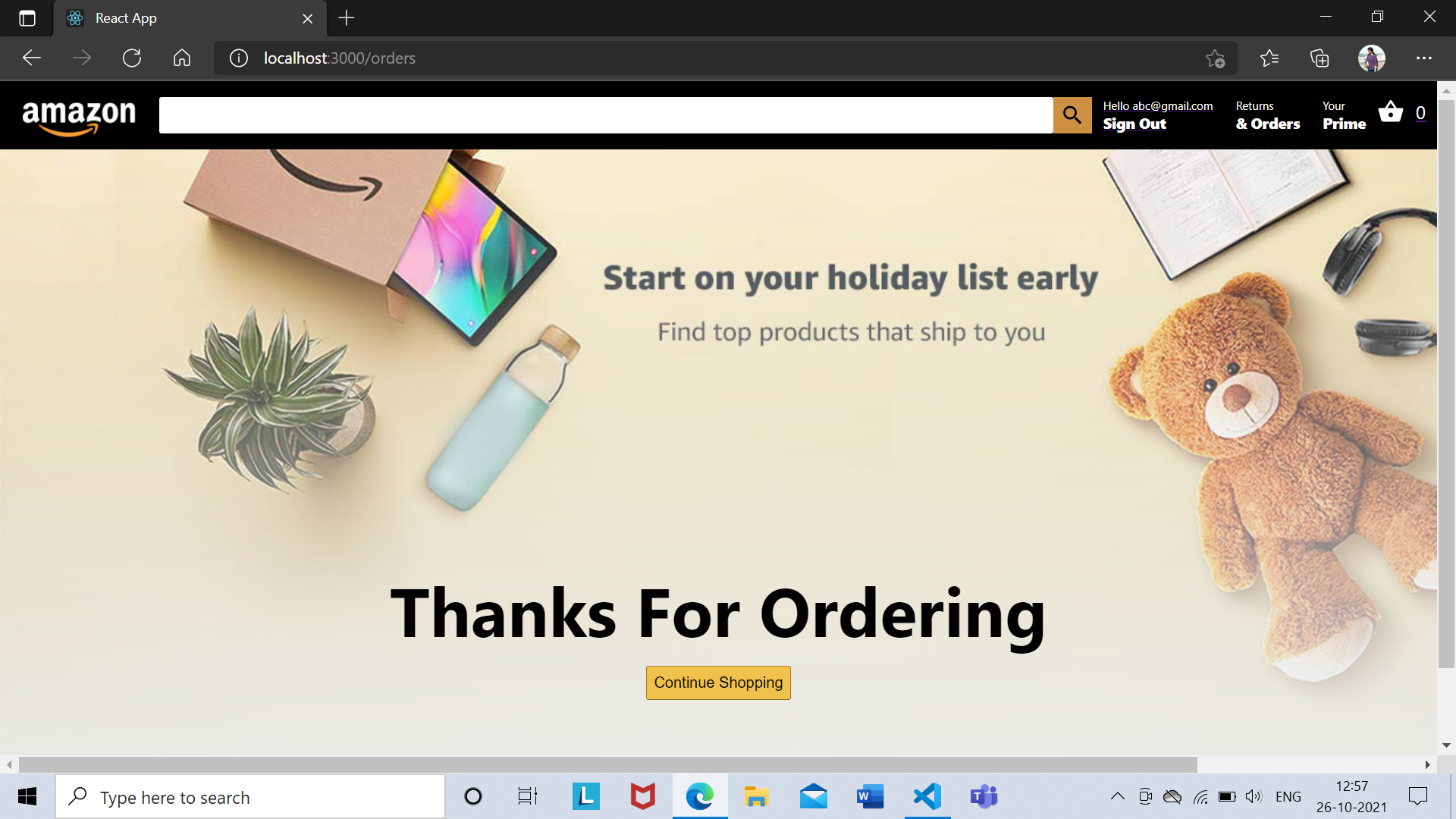Go to browser home icon
The width and height of the screenshot is (1456, 819).
point(182,58)
